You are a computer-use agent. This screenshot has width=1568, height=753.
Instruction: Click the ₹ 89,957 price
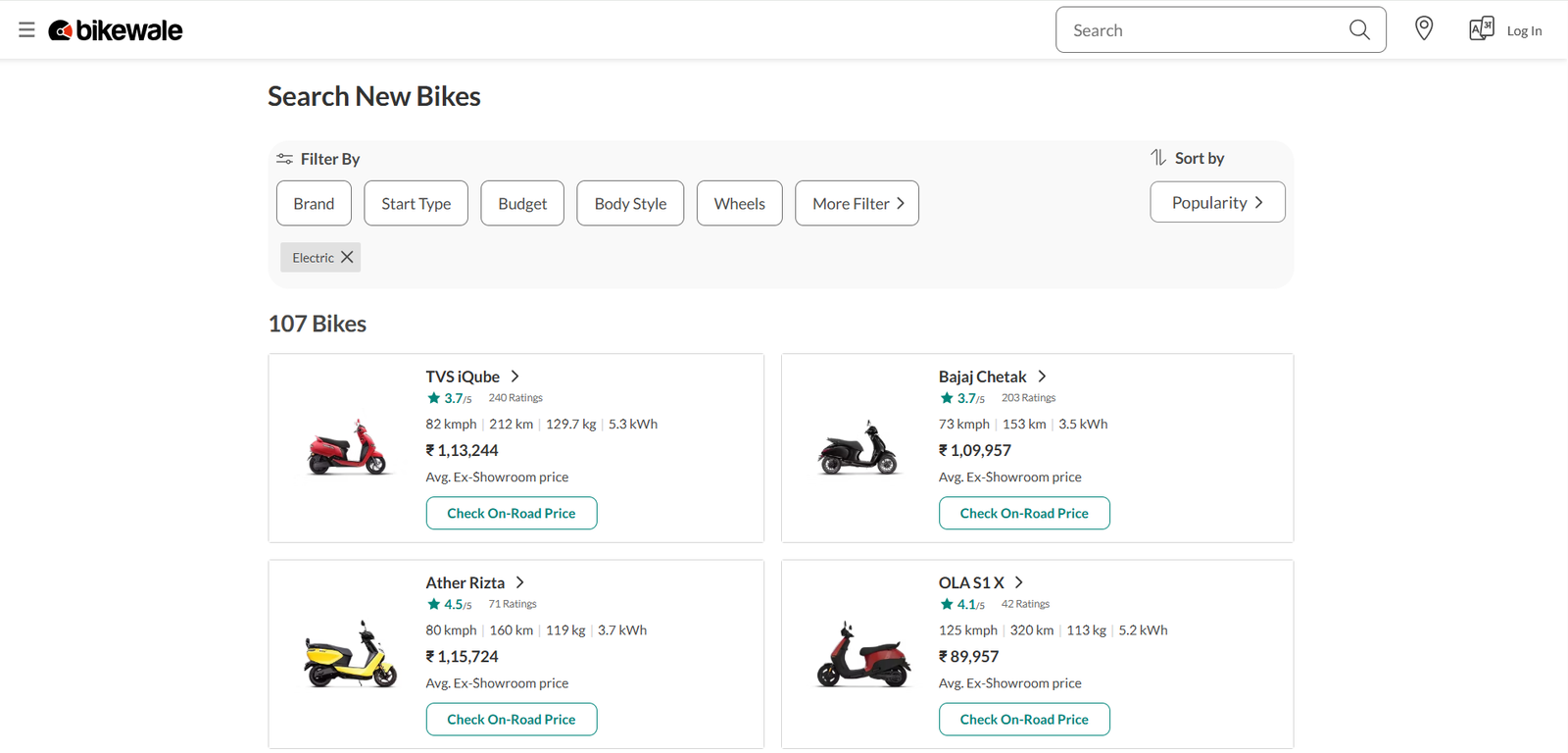tap(968, 656)
